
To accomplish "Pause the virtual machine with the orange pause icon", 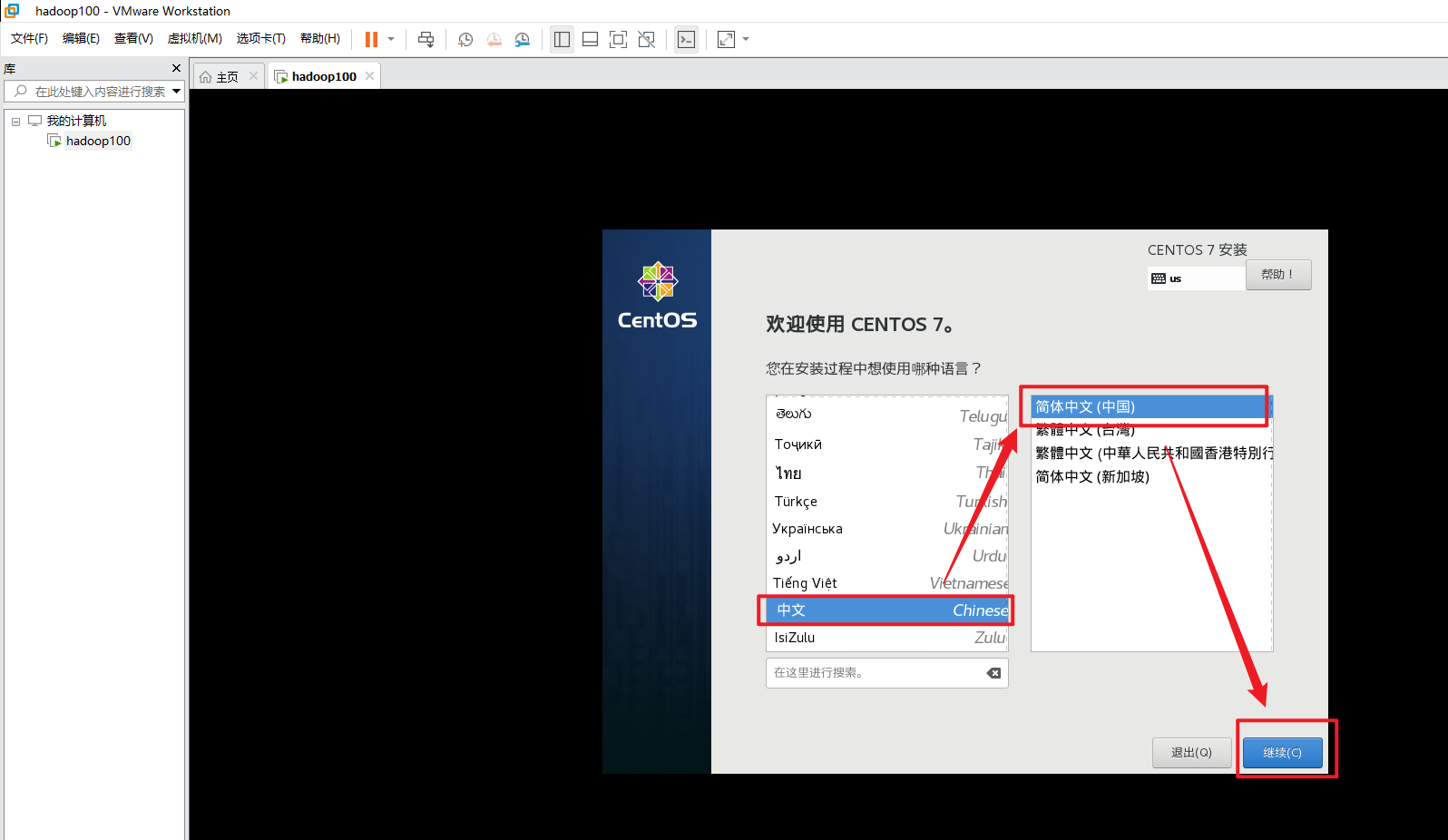I will [371, 39].
